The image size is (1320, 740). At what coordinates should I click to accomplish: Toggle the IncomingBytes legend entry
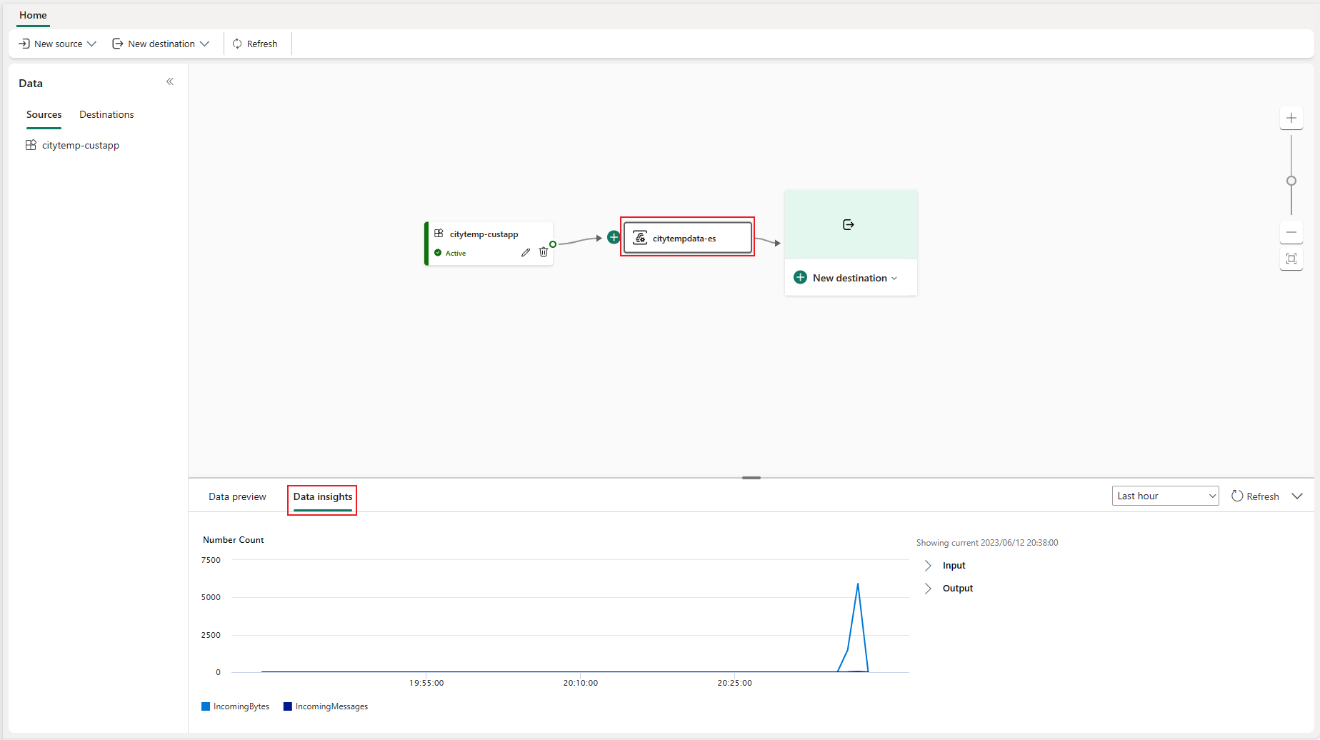tap(235, 706)
